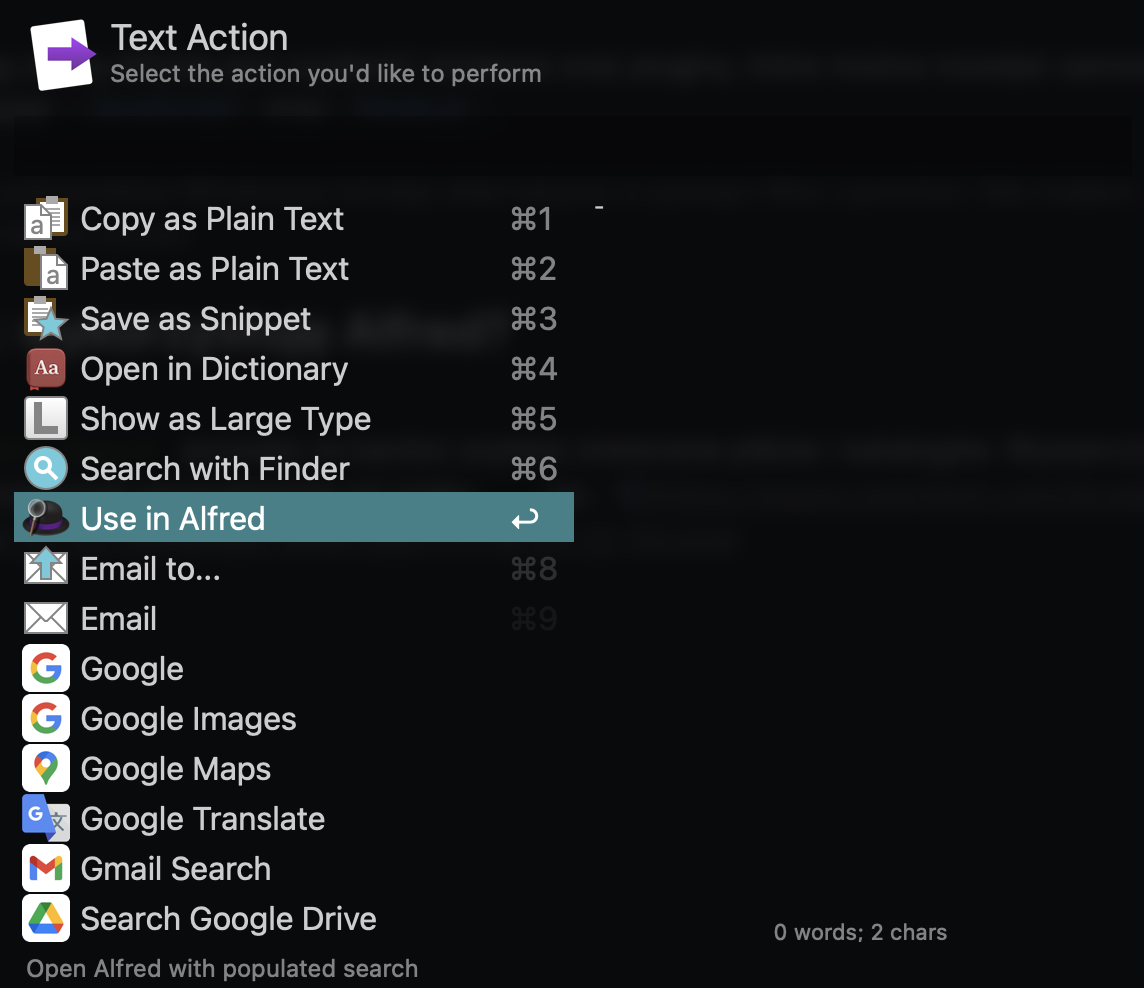Choose the Email to... action
Image resolution: width=1144 pixels, height=988 pixels.
pos(150,569)
